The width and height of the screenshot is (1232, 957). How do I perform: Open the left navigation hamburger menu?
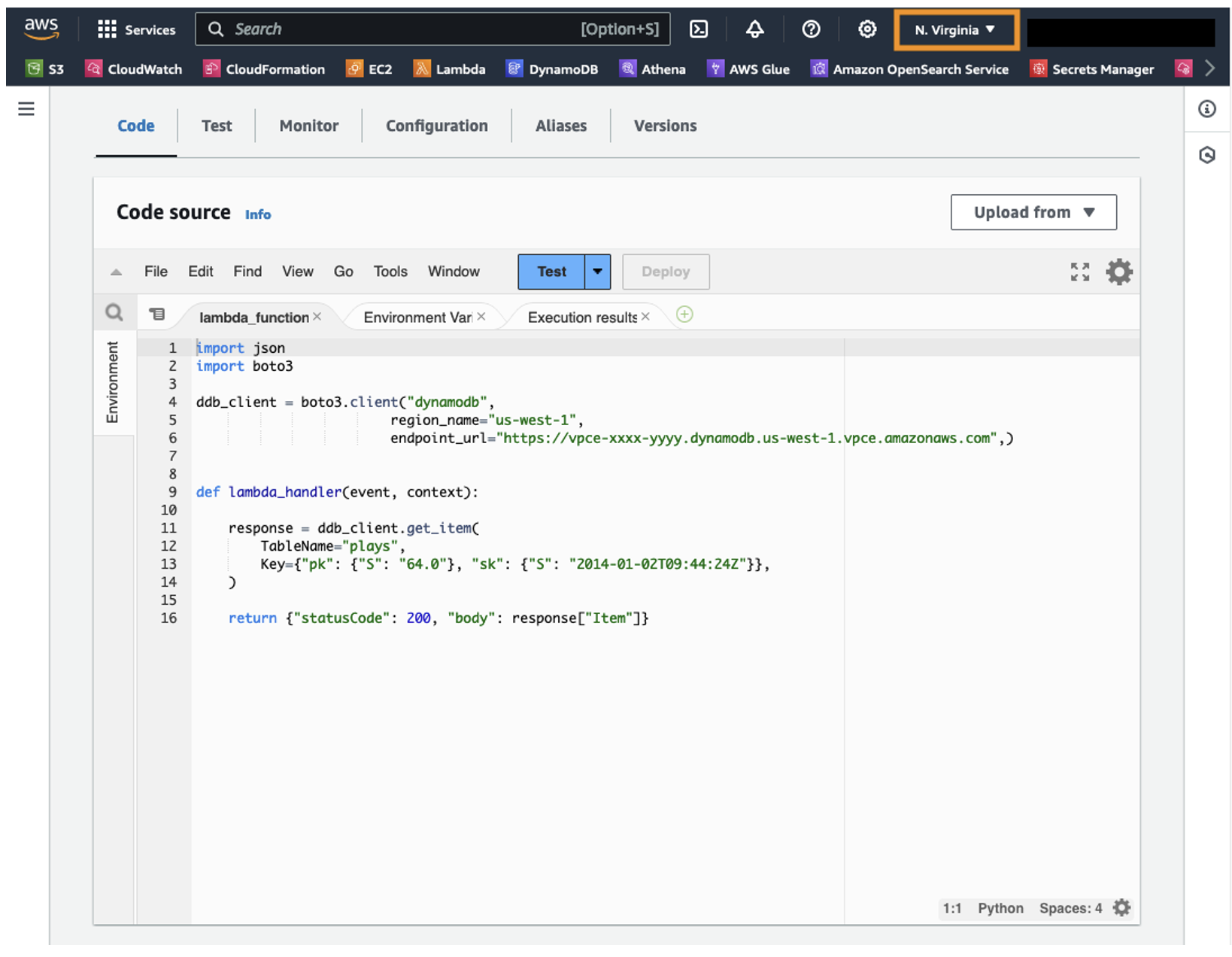coord(26,109)
